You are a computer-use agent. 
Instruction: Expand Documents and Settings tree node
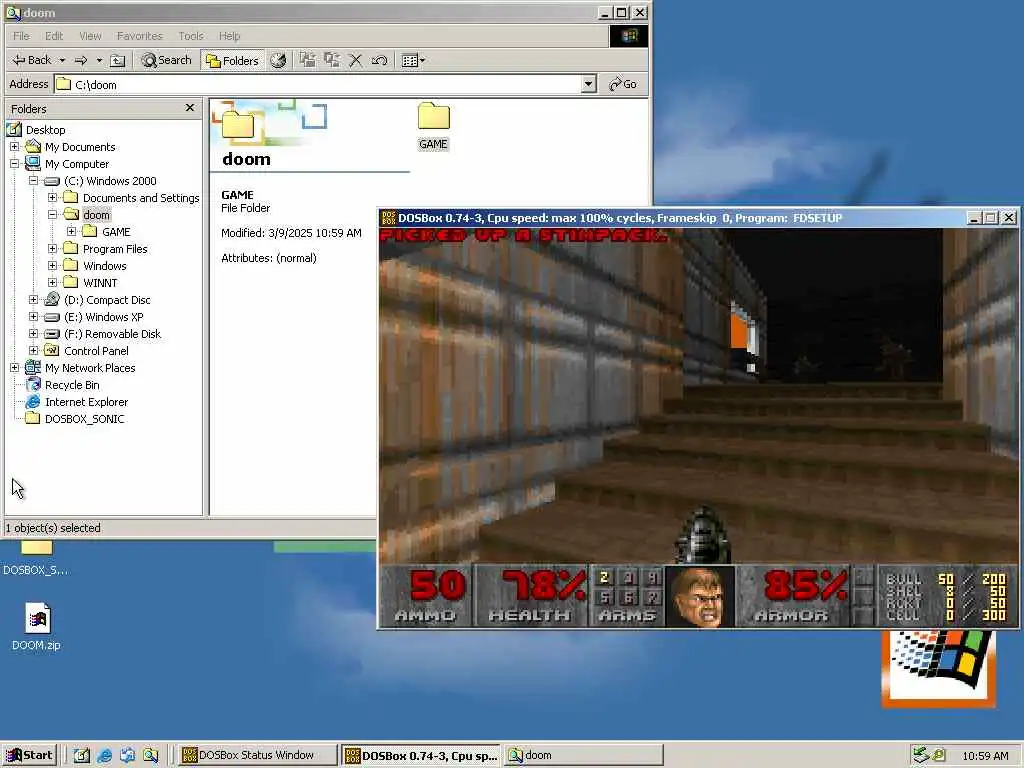pyautogui.click(x=52, y=198)
